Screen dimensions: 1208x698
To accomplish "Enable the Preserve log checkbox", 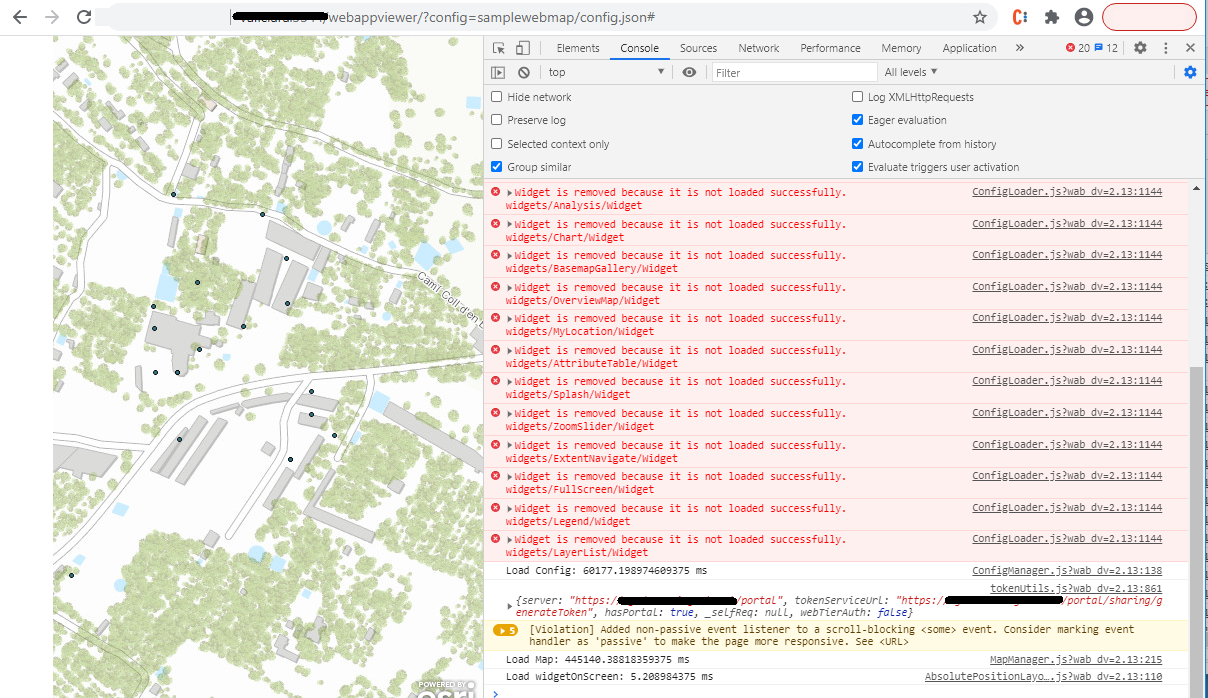I will click(x=497, y=119).
